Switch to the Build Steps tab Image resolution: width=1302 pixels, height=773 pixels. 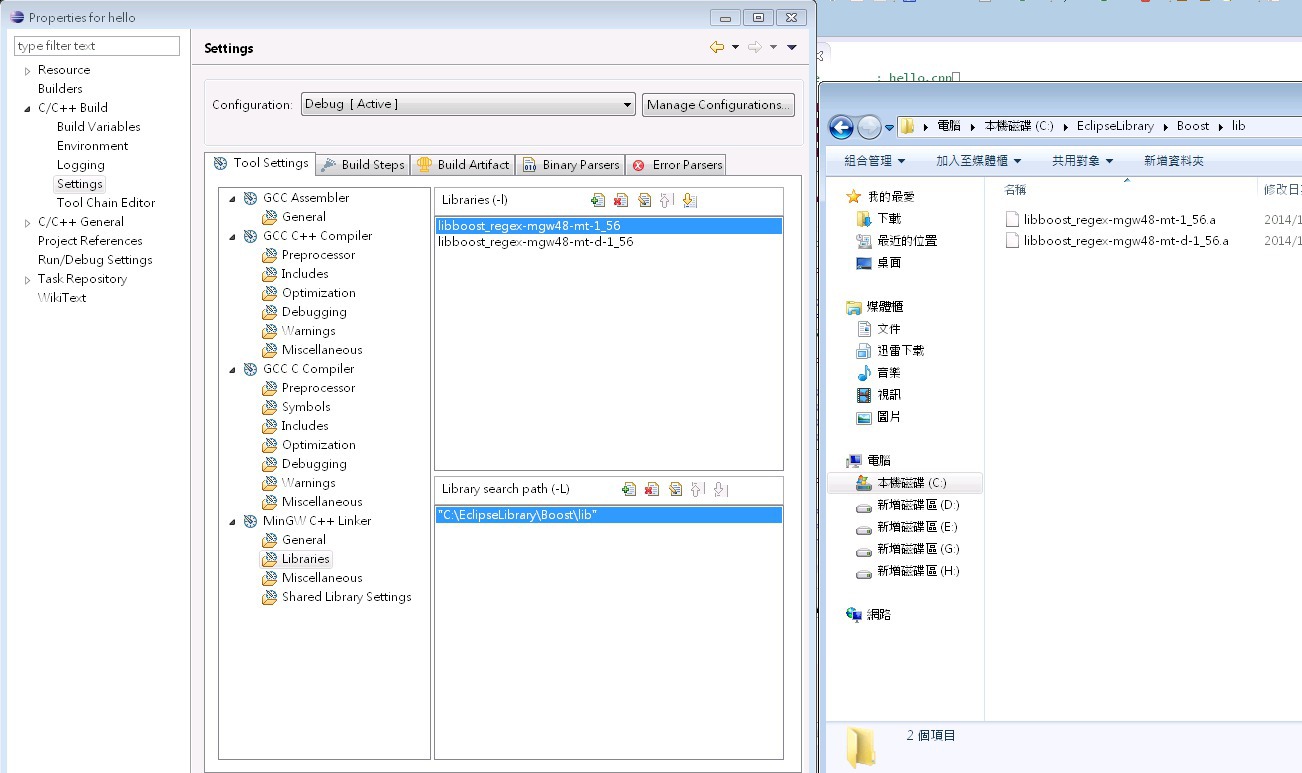pyautogui.click(x=363, y=165)
